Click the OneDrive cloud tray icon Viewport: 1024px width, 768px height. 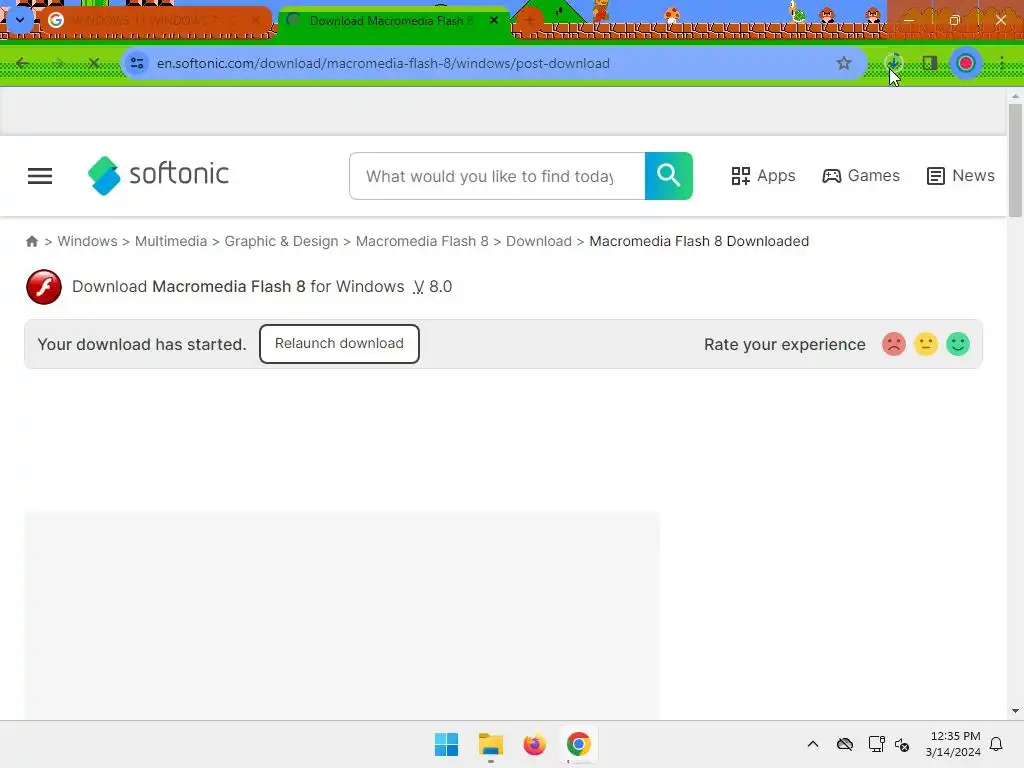pyautogui.click(x=845, y=744)
